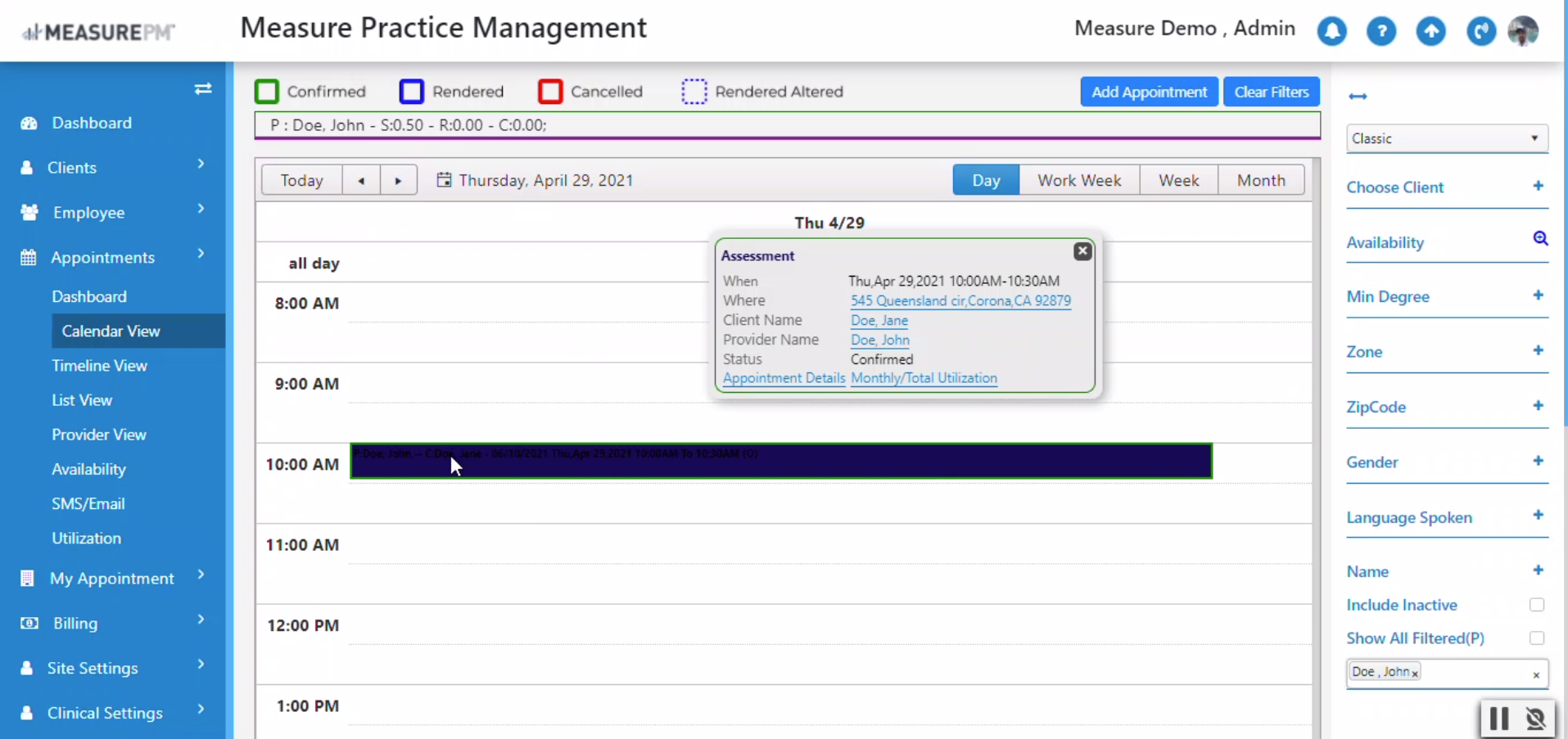Open Utilization in sidebar
Viewport: 1568px width, 739px height.
[86, 538]
